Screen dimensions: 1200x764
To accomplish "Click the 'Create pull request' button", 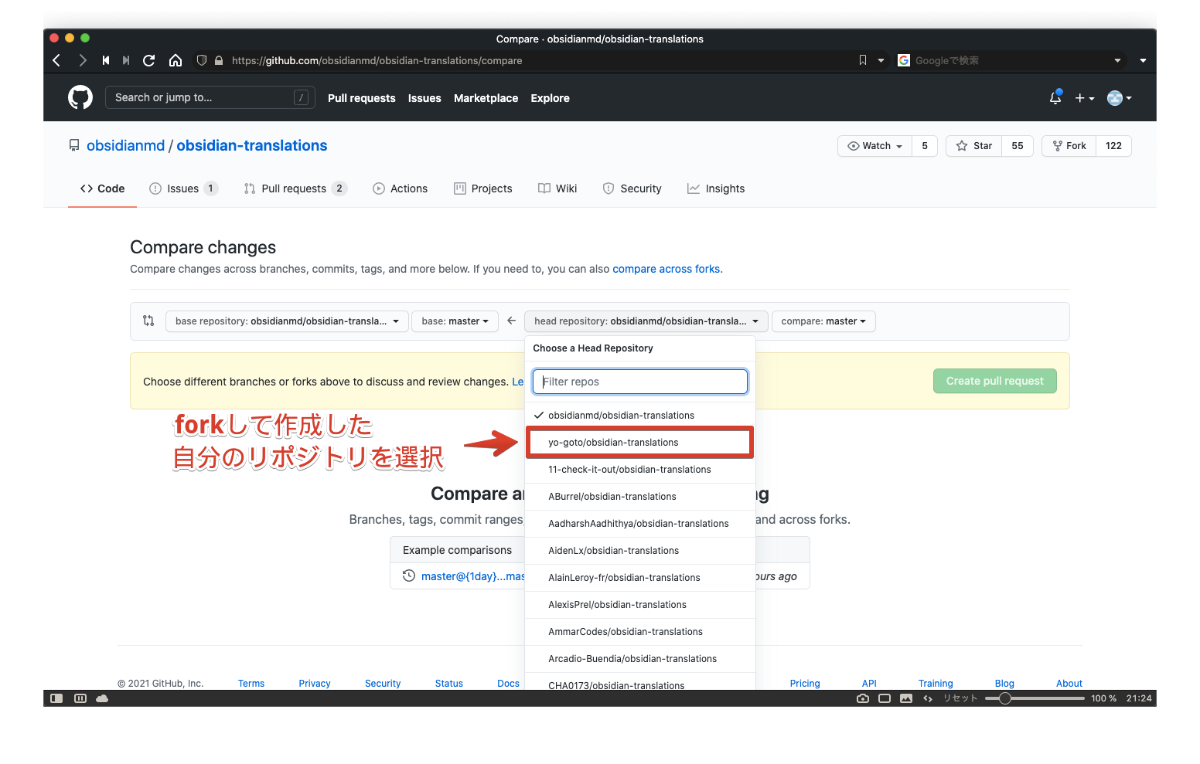I will click(x=994, y=381).
